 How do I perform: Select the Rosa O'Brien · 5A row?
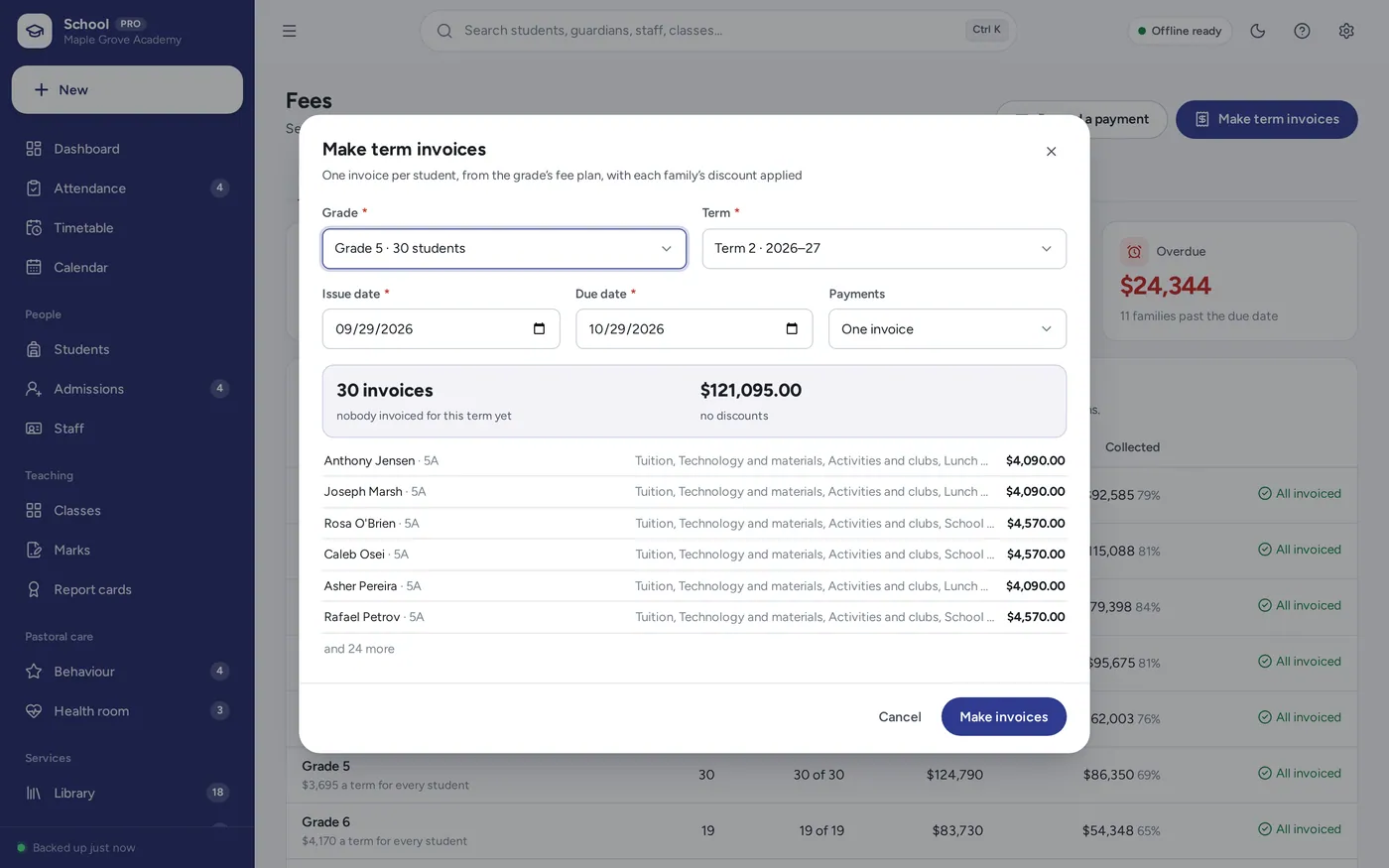tap(694, 523)
